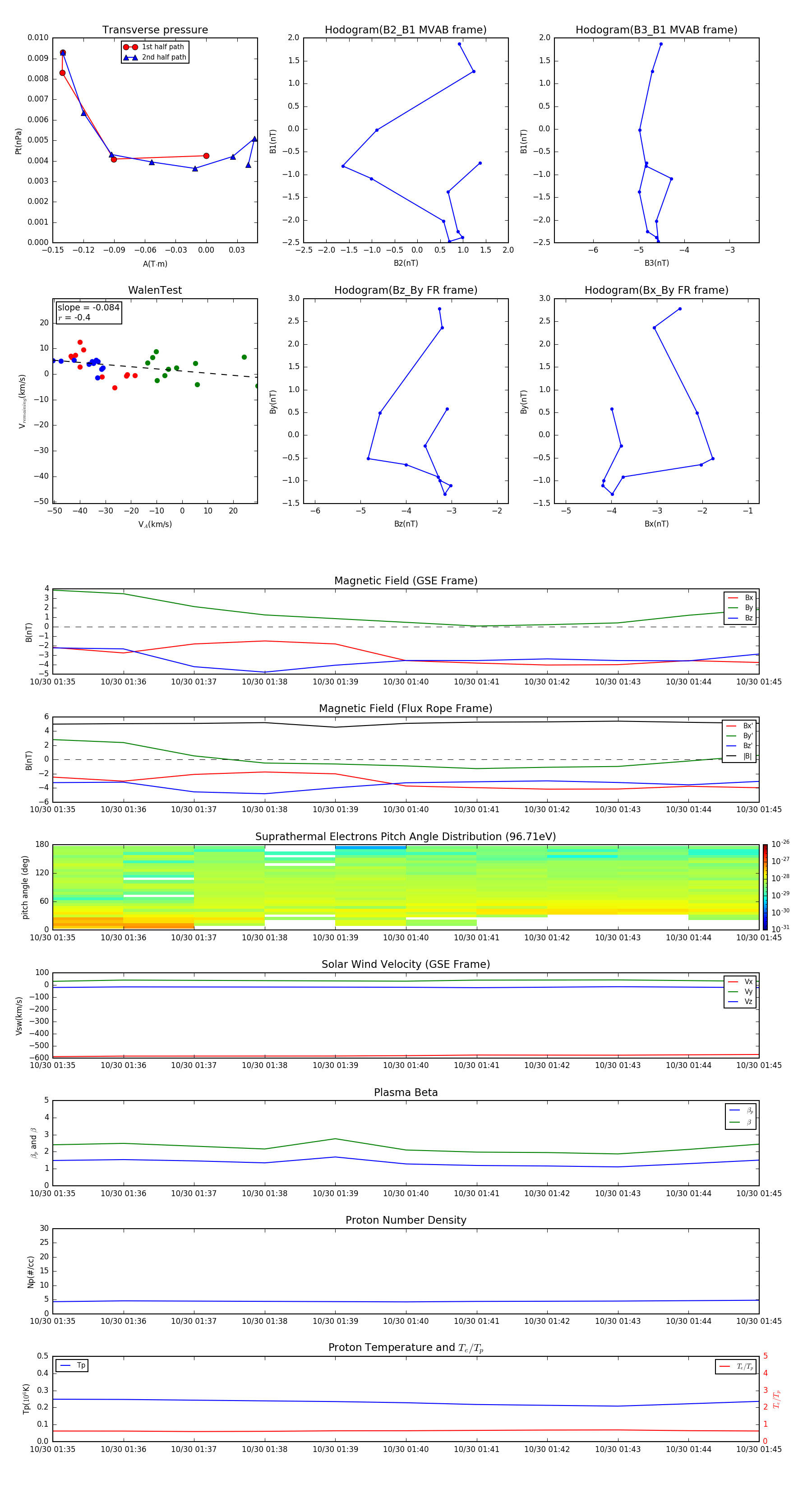
Task: Click the 'r = -0.4' annotation text
Action: click(x=74, y=317)
